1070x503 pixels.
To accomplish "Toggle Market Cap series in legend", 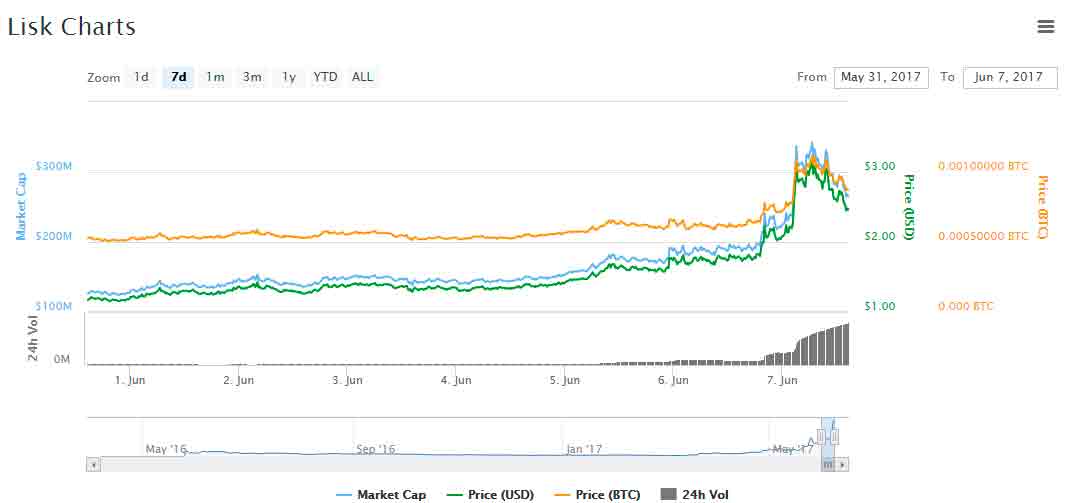I will coord(382,495).
